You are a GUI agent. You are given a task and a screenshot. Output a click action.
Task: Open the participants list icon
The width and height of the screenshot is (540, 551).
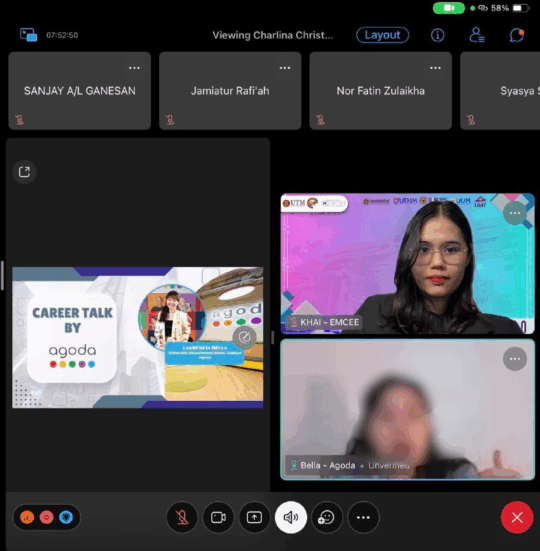point(477,35)
